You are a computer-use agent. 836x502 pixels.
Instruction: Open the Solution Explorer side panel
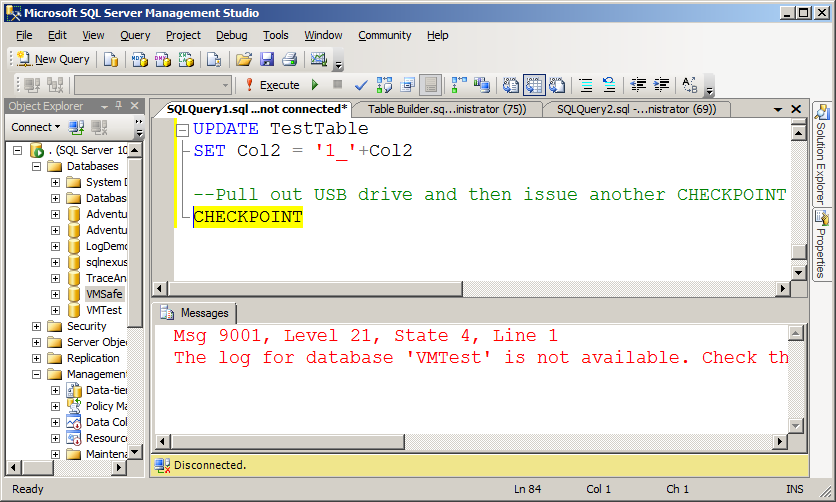click(821, 155)
